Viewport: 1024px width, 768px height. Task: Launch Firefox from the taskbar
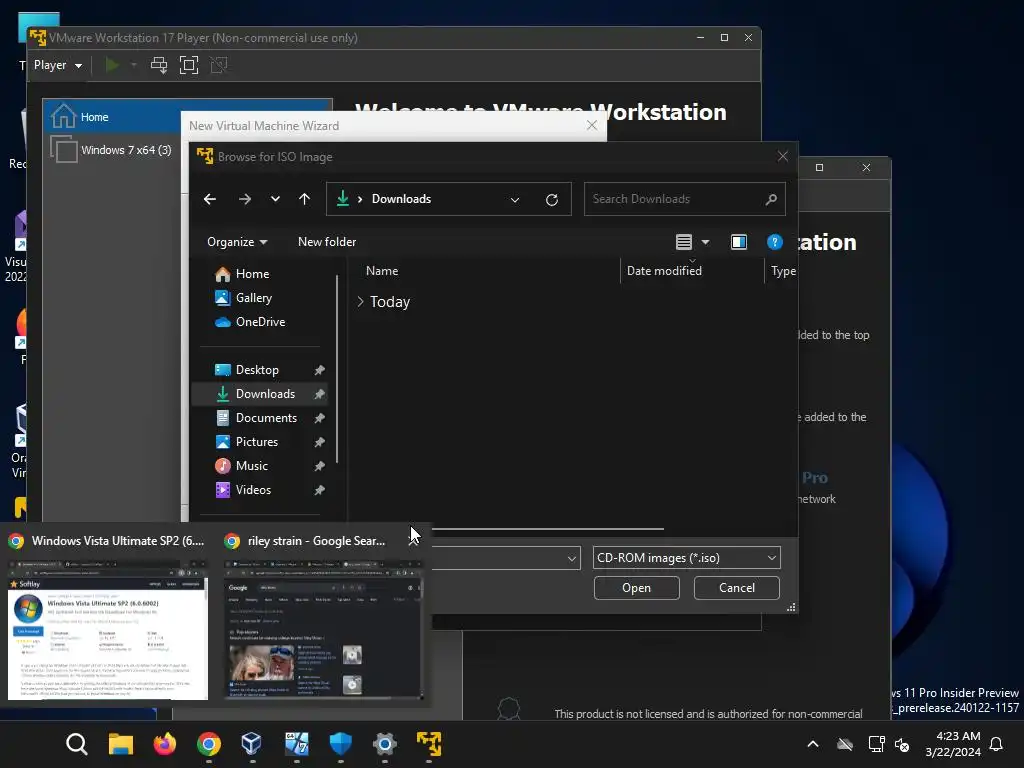[x=165, y=744]
